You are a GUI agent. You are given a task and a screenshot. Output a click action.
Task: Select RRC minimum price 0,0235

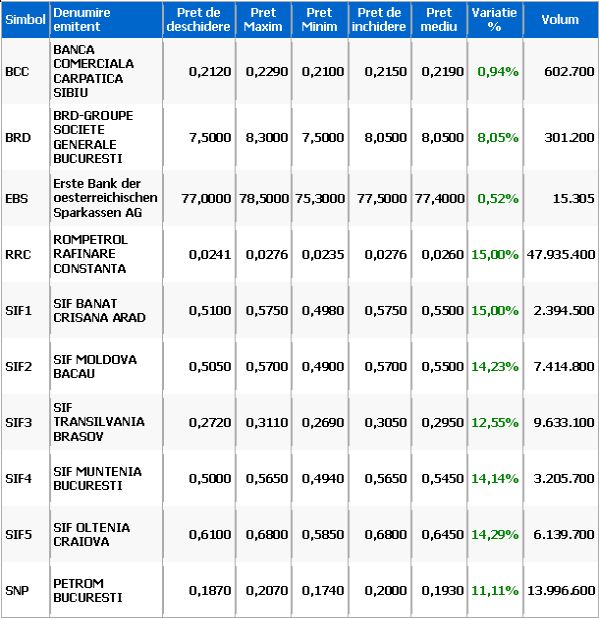[323, 255]
